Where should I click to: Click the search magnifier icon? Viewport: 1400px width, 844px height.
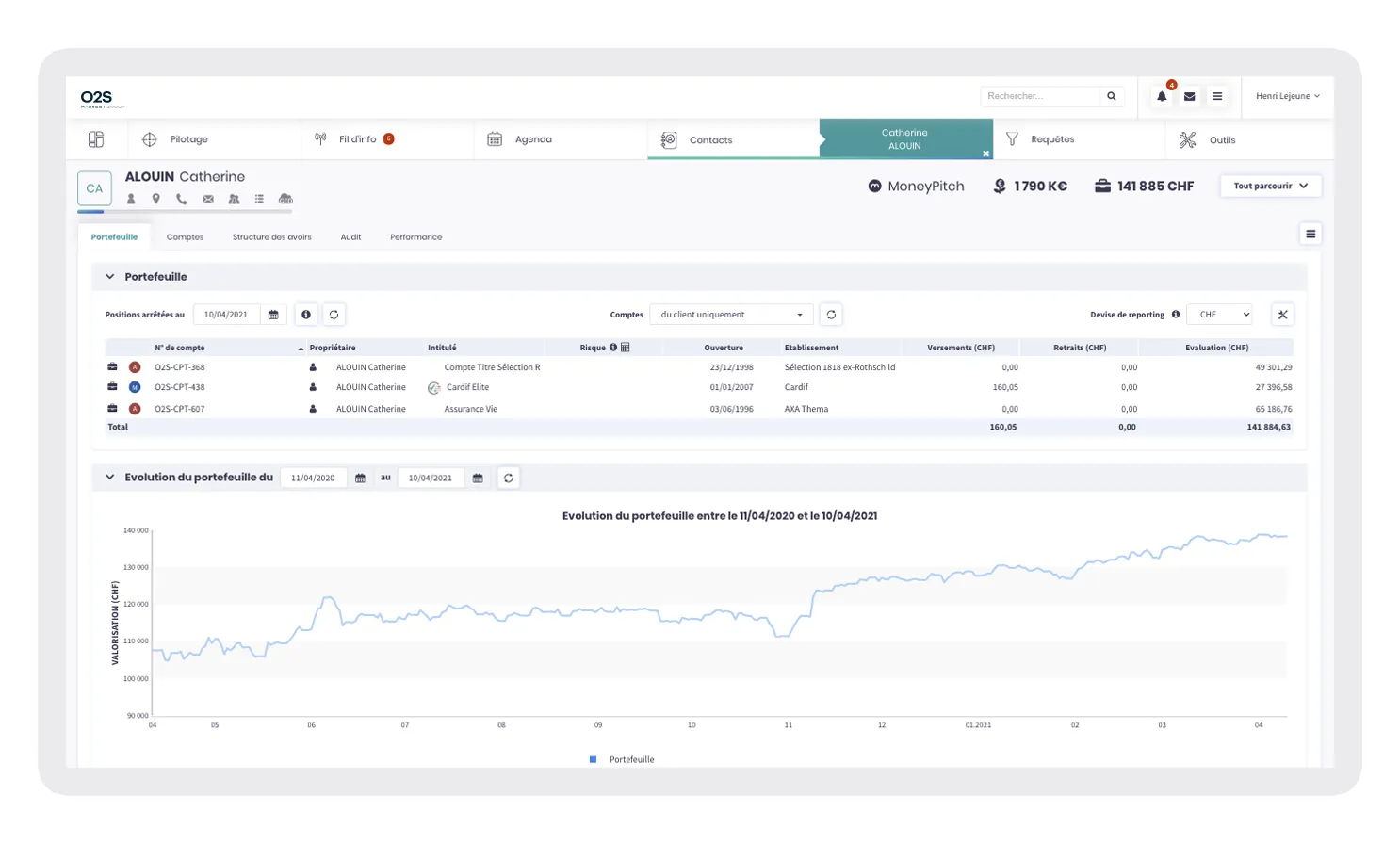[x=1112, y=96]
